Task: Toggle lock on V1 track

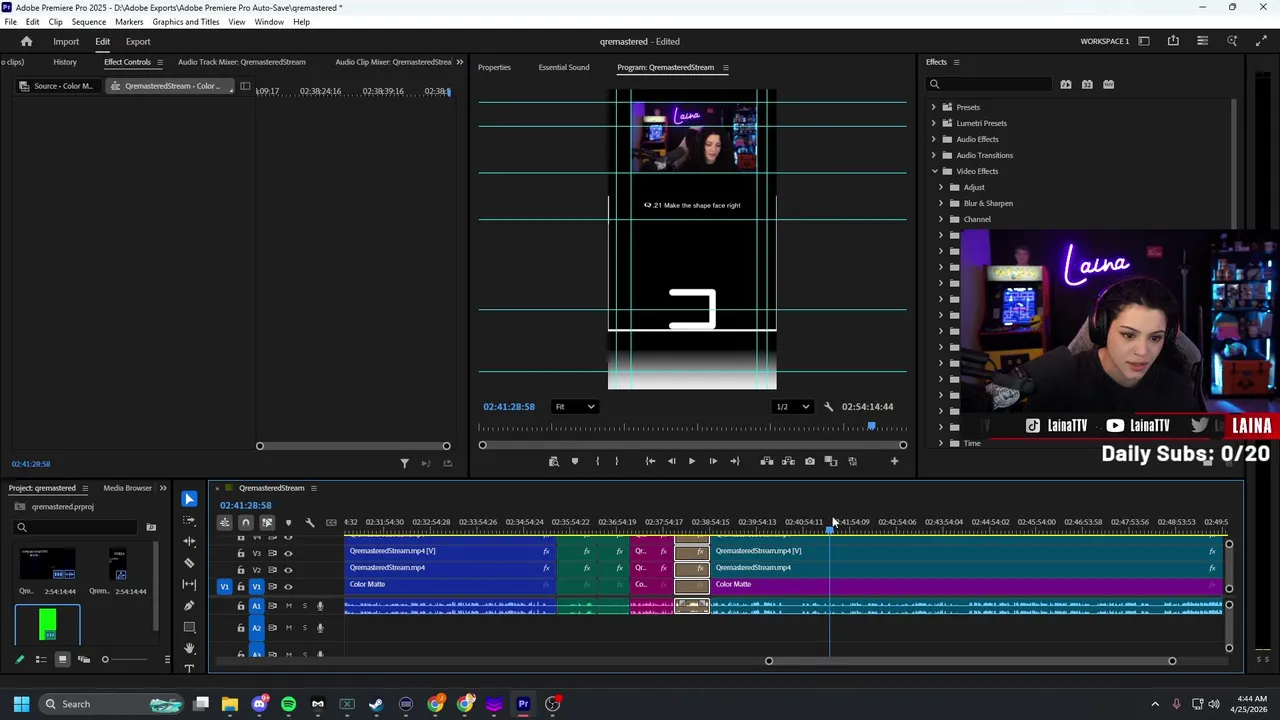Action: point(240,587)
